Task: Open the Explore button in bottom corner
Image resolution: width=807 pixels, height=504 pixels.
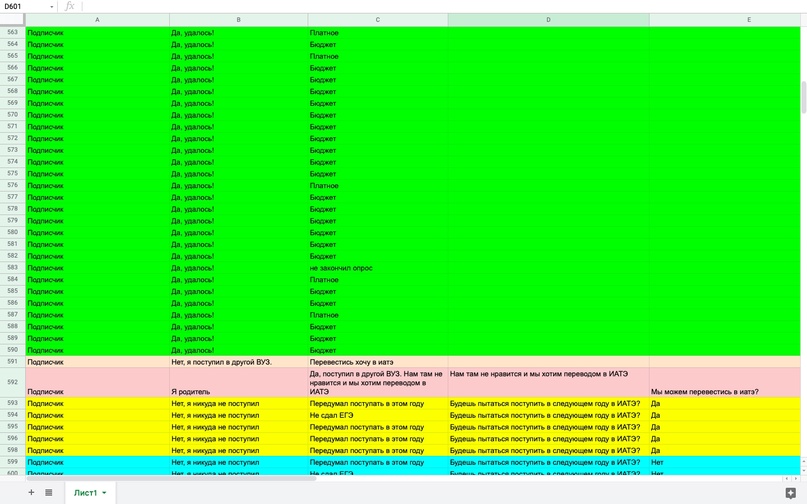Action: (x=790, y=492)
